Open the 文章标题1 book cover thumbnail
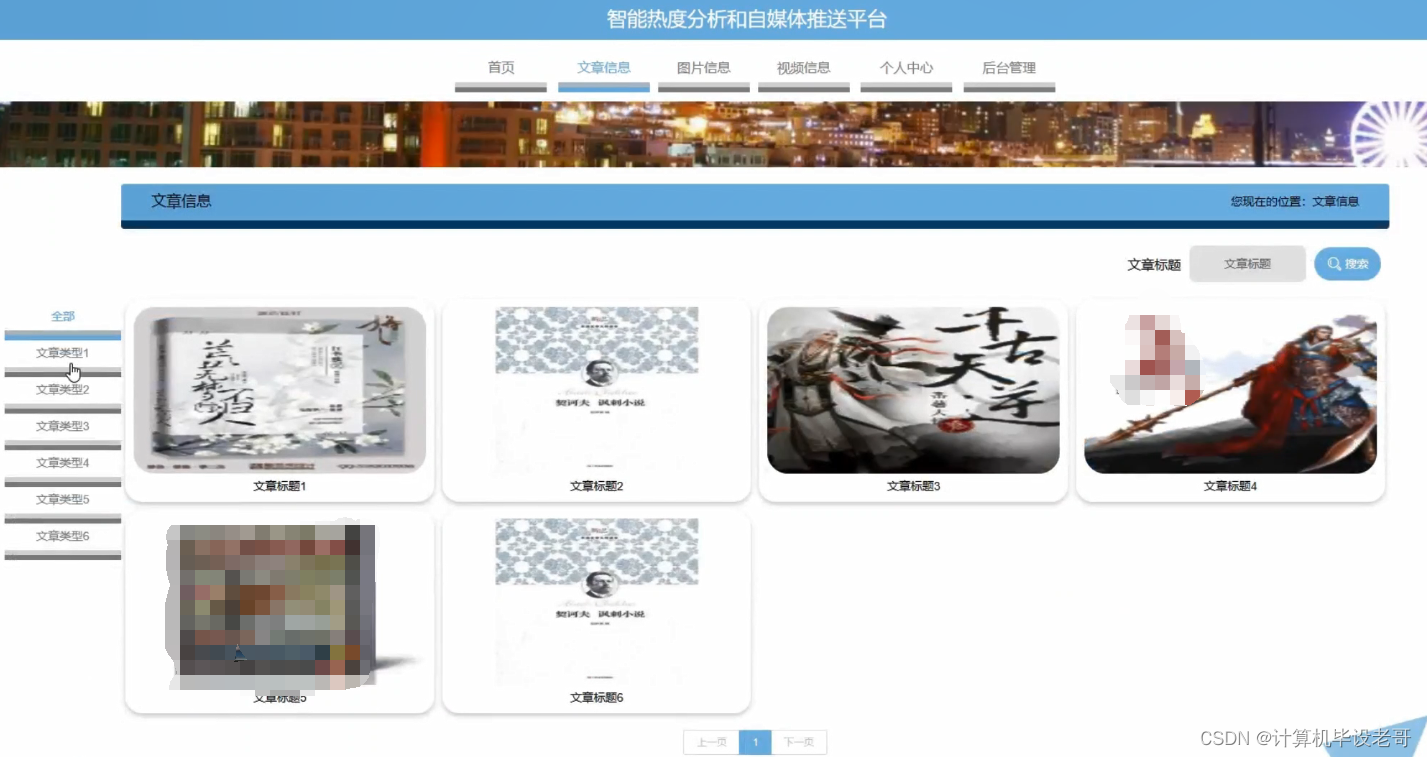Viewport: 1427px width, 757px height. (280, 390)
